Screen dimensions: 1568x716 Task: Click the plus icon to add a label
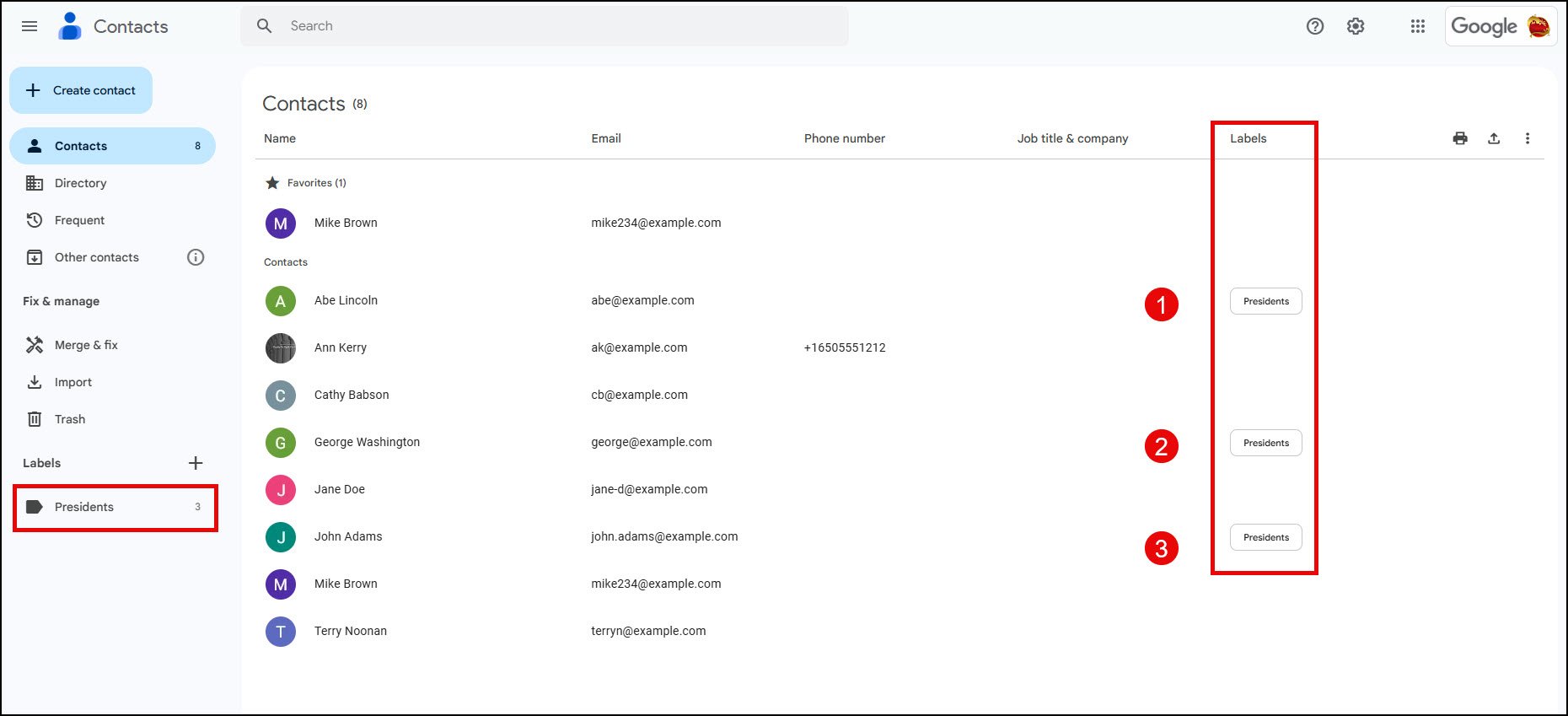coord(196,463)
